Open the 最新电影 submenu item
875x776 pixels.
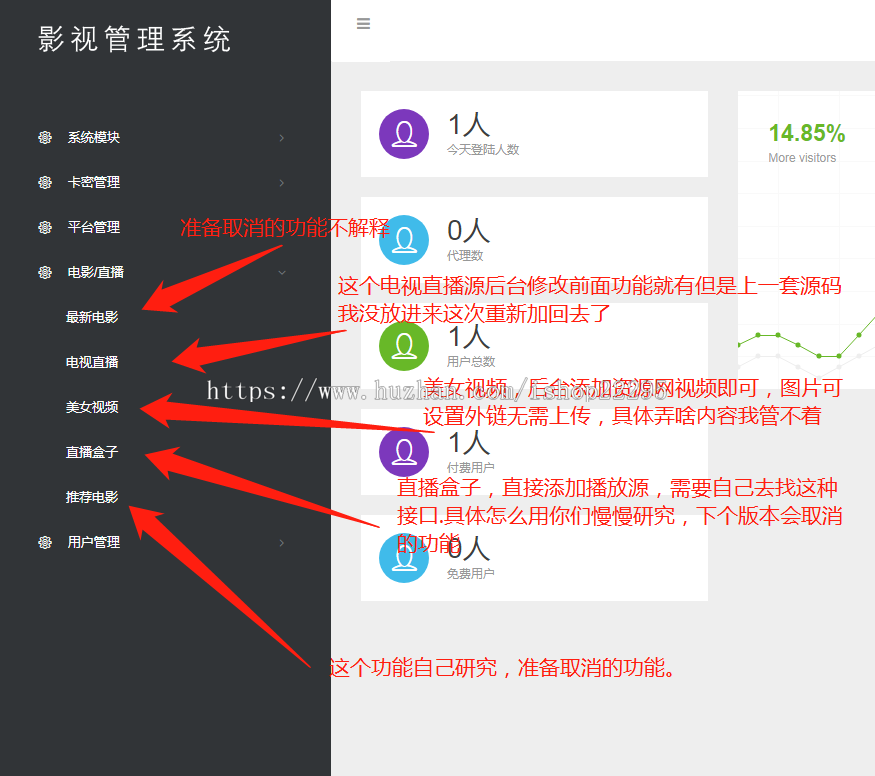coord(92,317)
